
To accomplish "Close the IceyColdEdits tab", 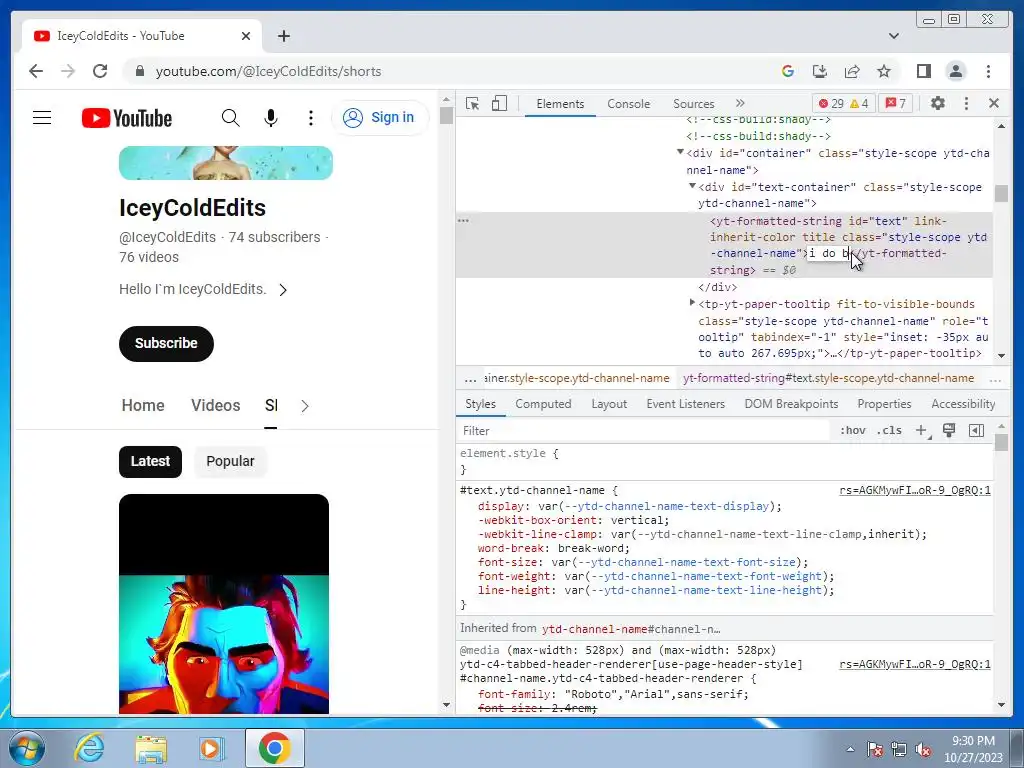I will click(x=246, y=36).
